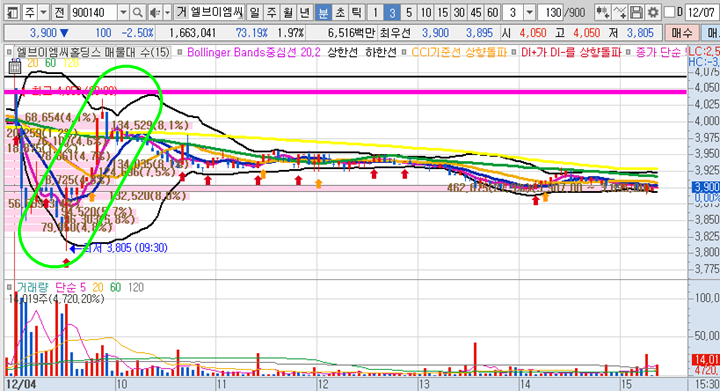Click the custom interval field showing 3
The width and height of the screenshot is (720, 391).
tap(513, 12)
